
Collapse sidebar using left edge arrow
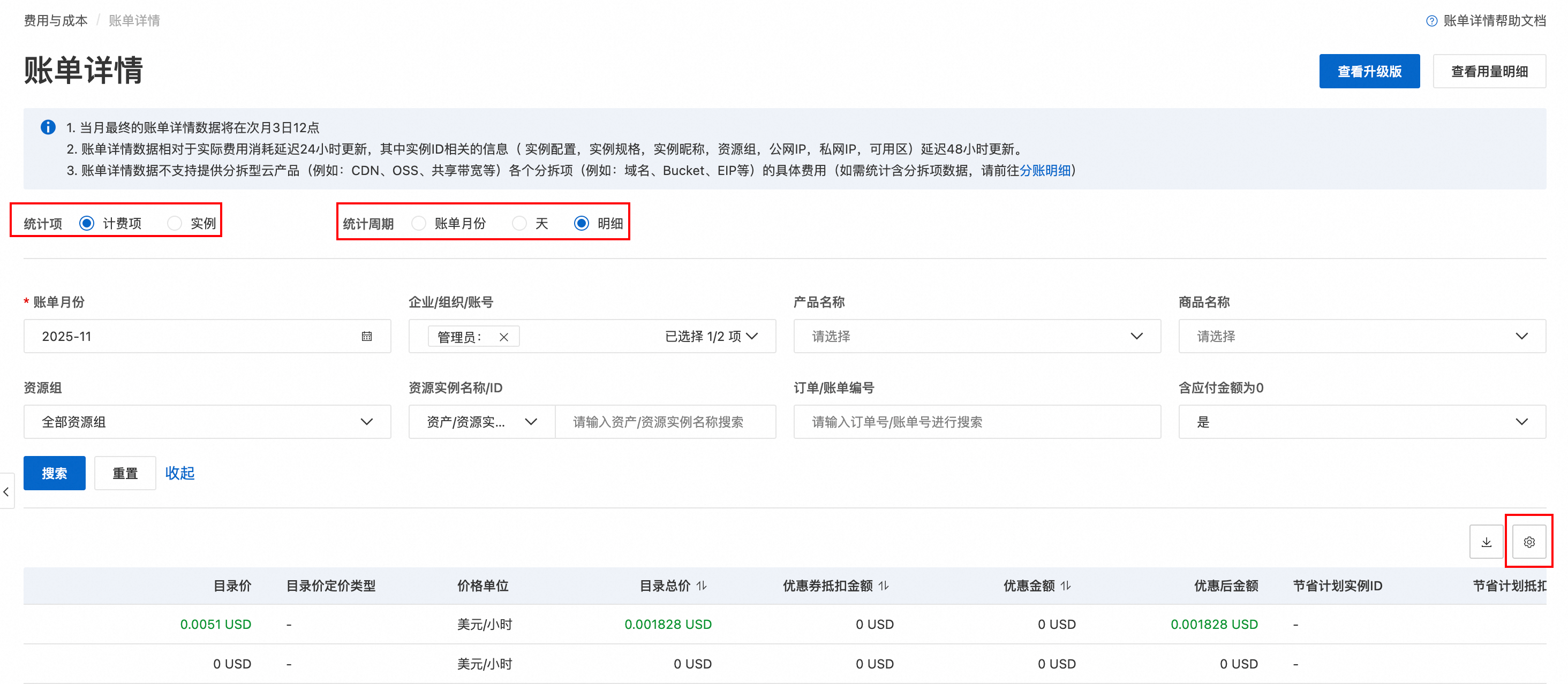click(x=6, y=491)
